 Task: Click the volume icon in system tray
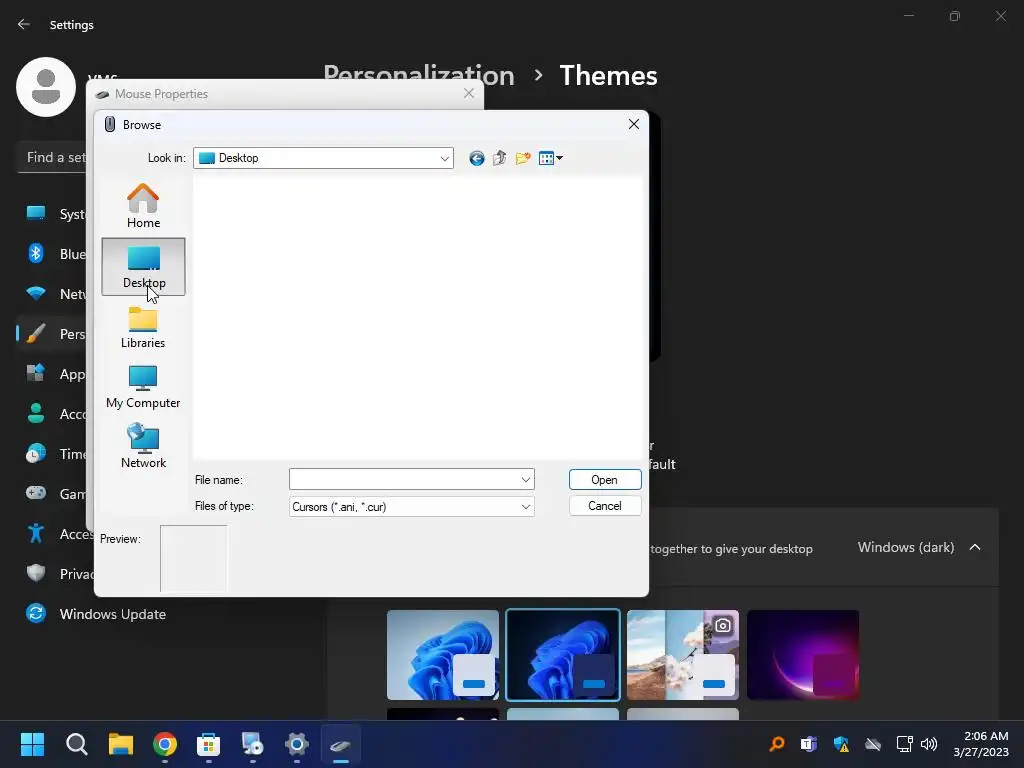[929, 744]
